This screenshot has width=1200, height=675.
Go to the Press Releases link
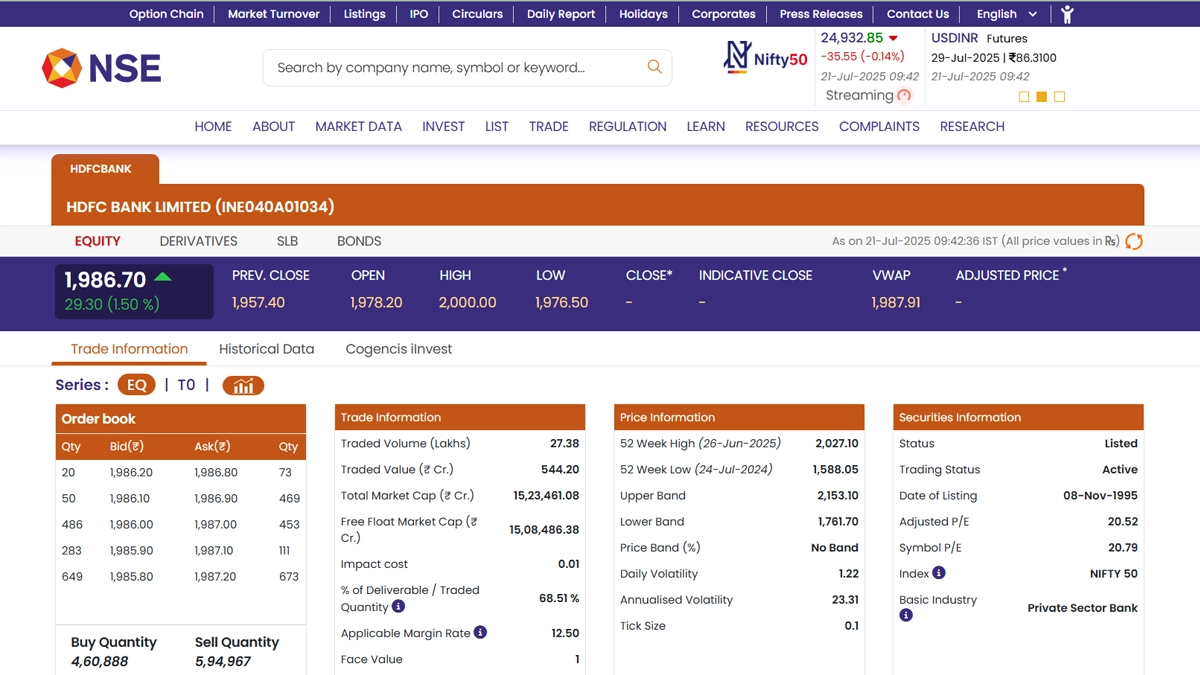820,14
